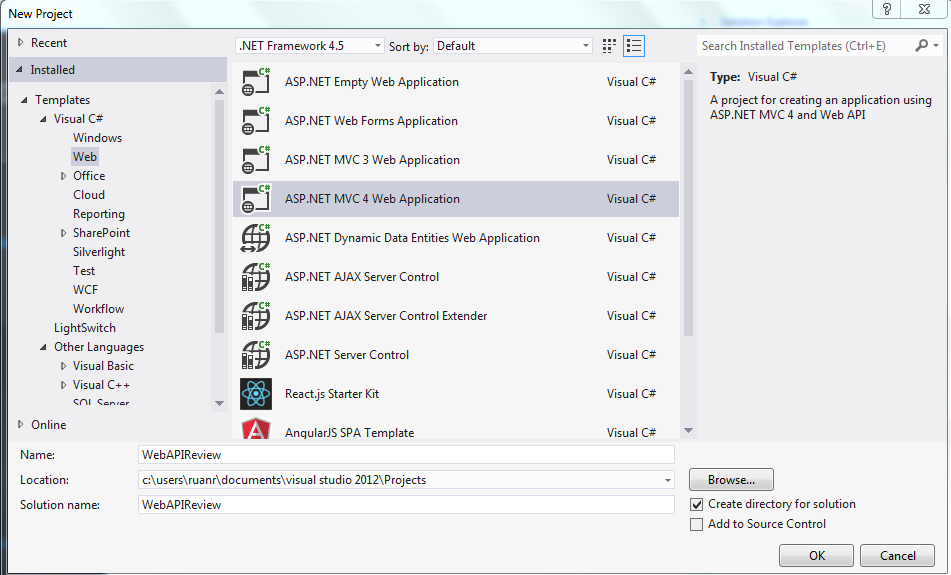Open search options dropdown arrow
Viewport: 951px width, 575px height.
pos(936,45)
